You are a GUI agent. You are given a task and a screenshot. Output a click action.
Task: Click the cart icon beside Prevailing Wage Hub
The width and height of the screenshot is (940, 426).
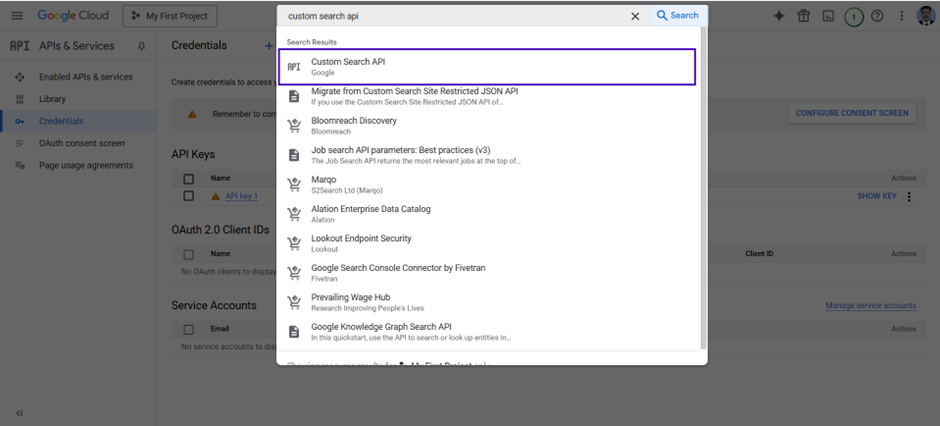(x=294, y=302)
